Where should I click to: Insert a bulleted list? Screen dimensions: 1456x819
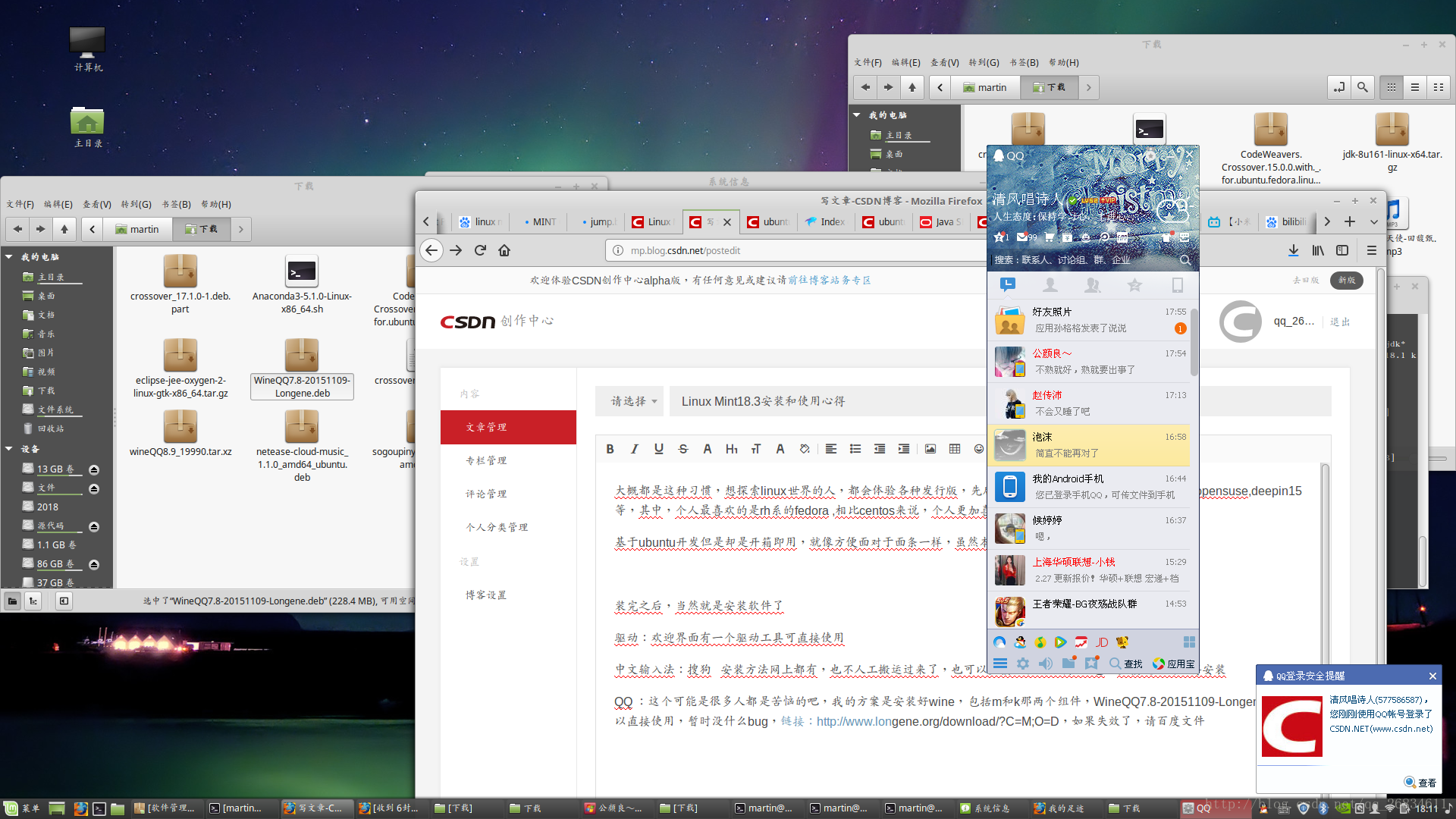pos(855,449)
